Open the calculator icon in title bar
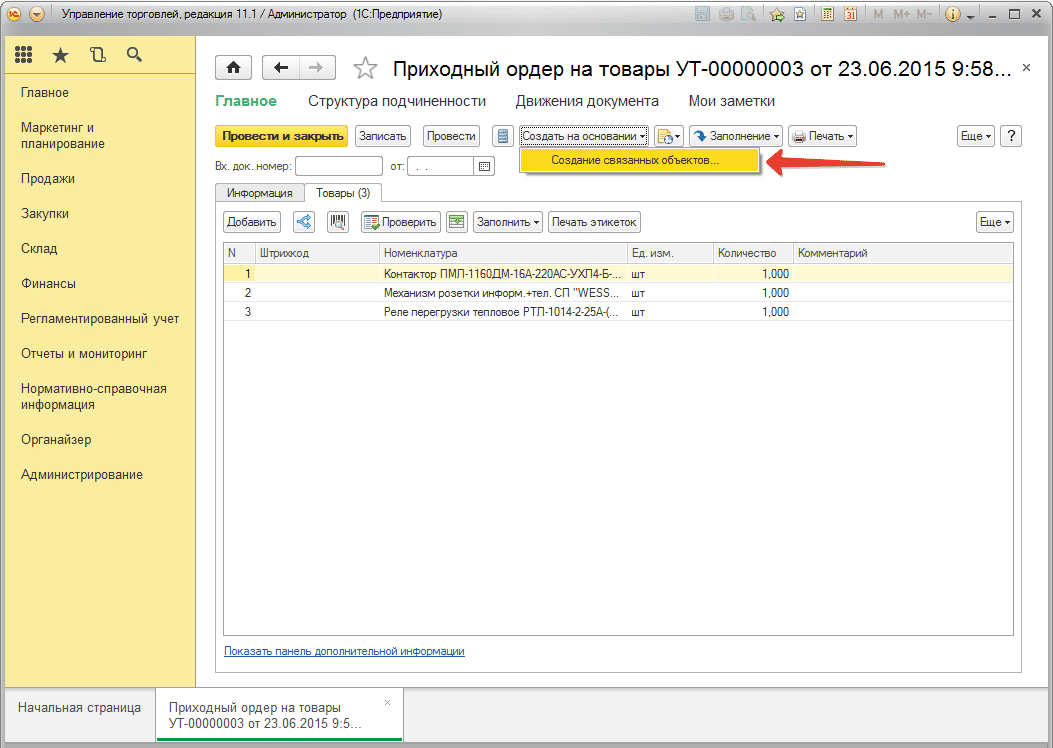 pyautogui.click(x=827, y=15)
